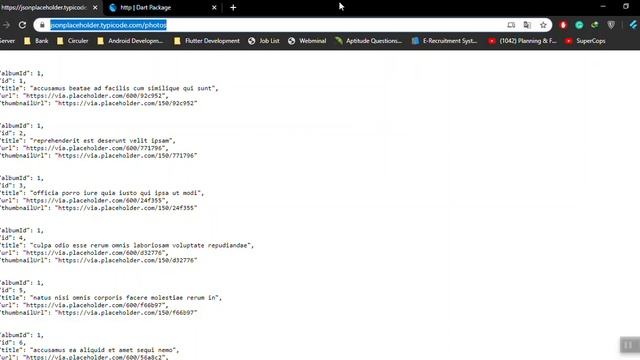Open the Webminal bookmark
Screen dimensions: 640x360
tap(307, 41)
